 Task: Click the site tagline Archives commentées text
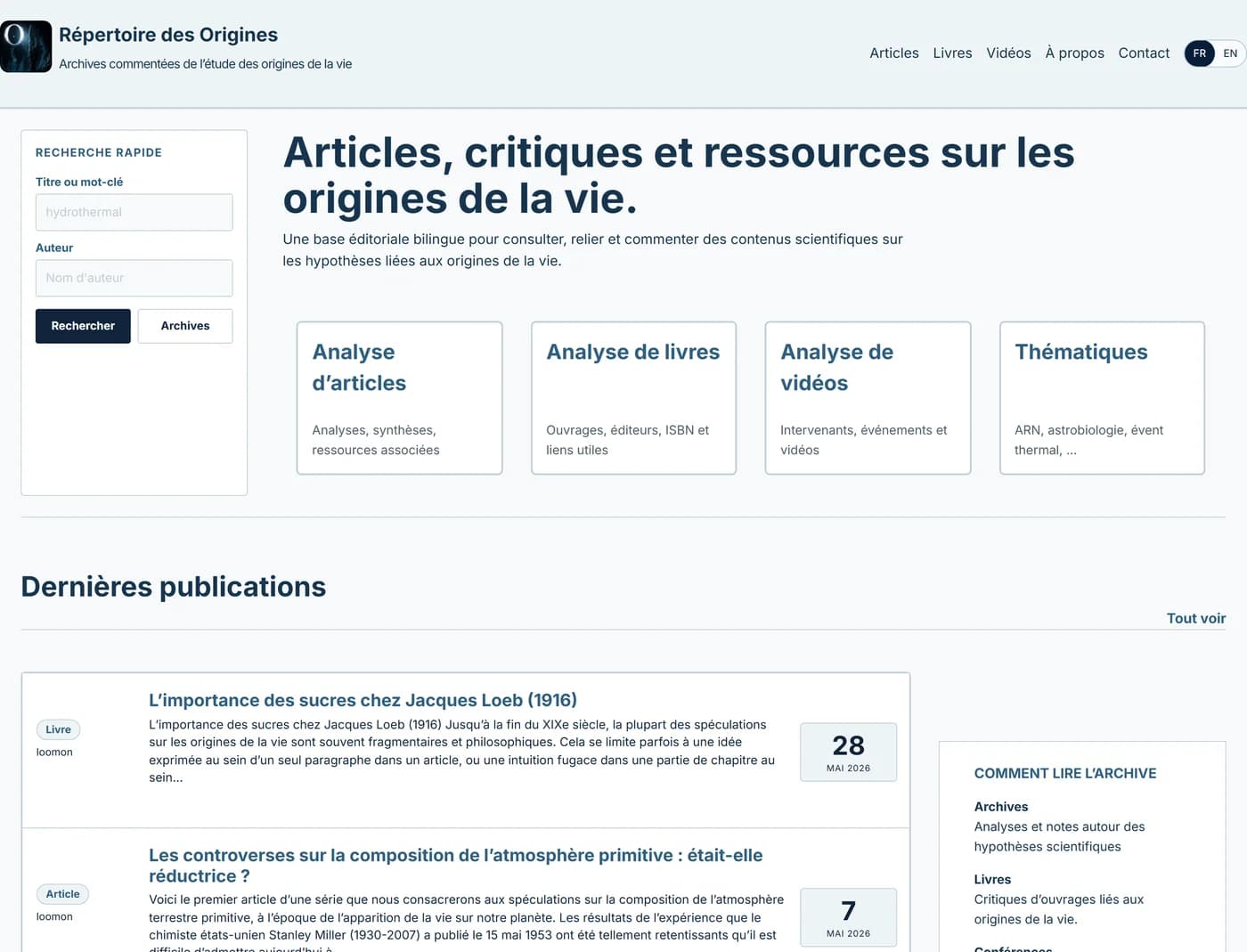[206, 64]
